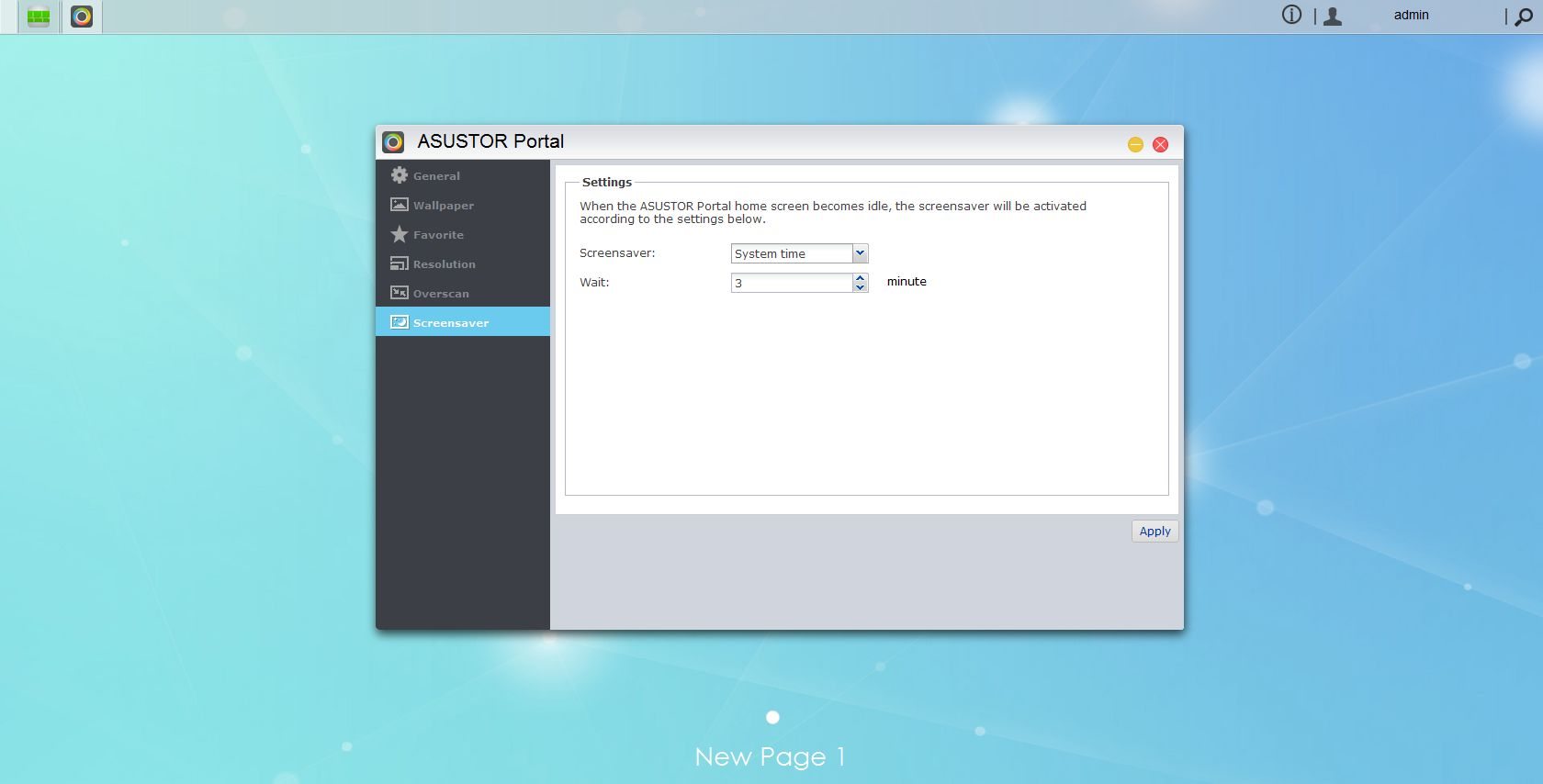Click the page indicator dot
Viewport: 1543px width, 784px height.
point(772,717)
